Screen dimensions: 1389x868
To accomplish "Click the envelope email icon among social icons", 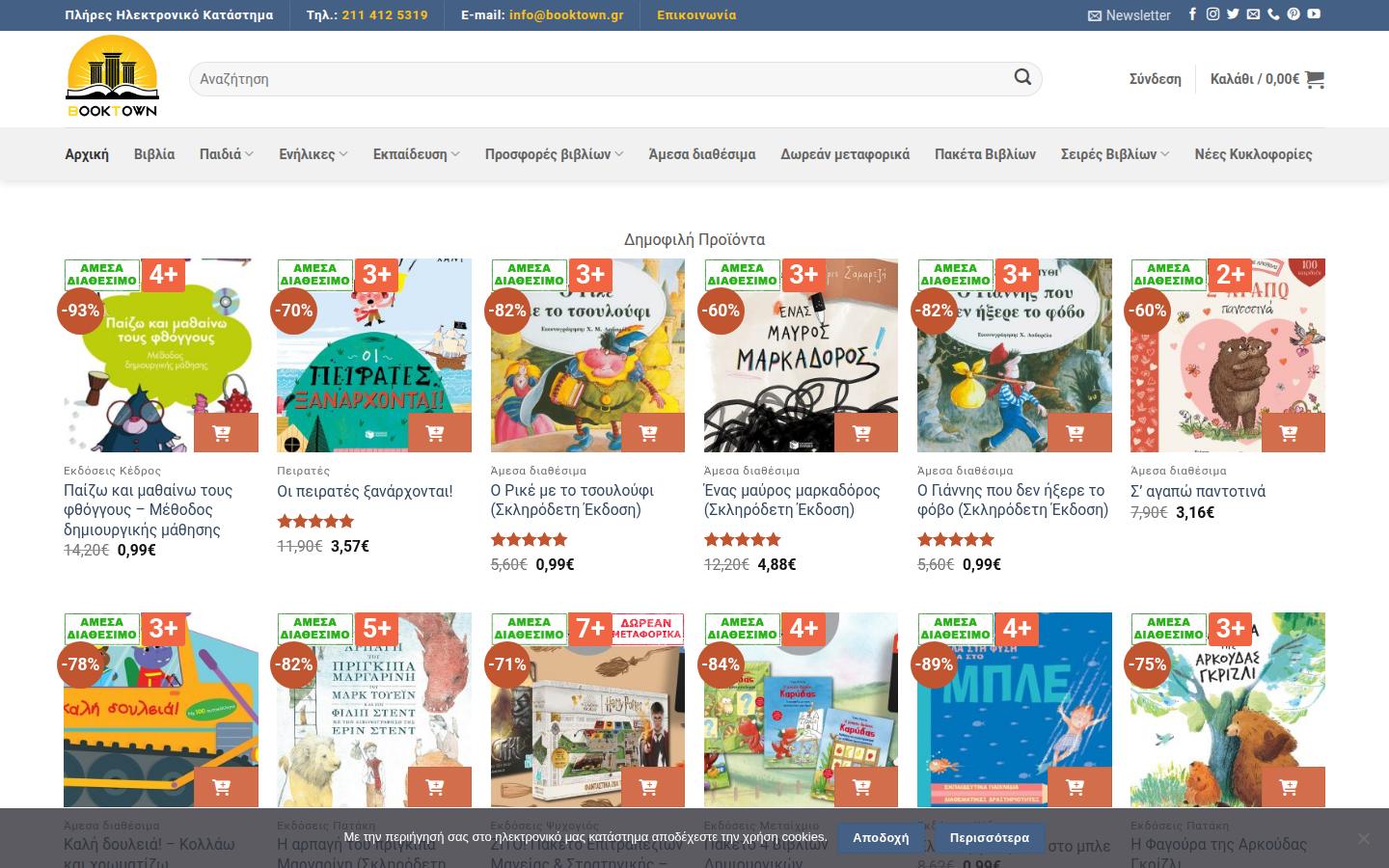I will pyautogui.click(x=1253, y=14).
